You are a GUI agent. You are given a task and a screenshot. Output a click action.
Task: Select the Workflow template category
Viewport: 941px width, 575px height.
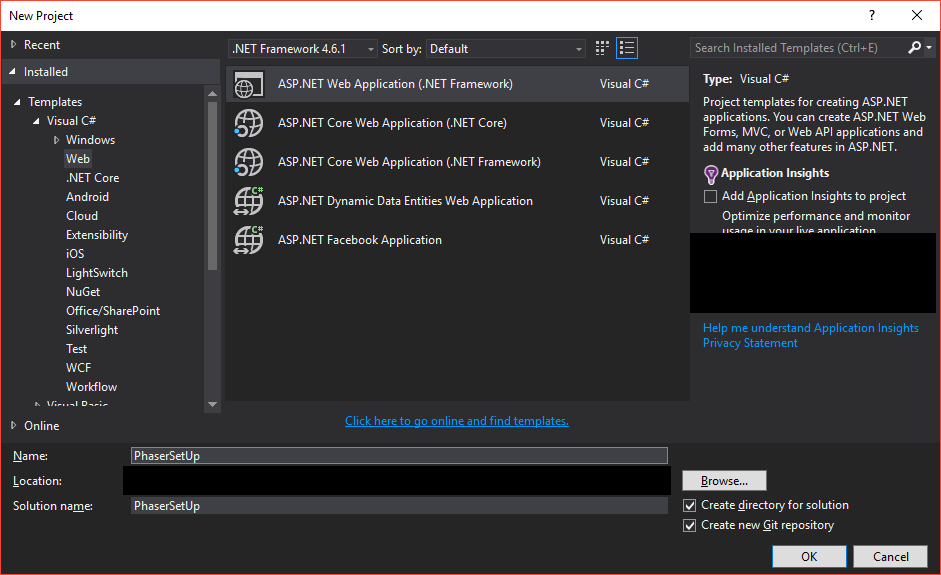(x=91, y=387)
